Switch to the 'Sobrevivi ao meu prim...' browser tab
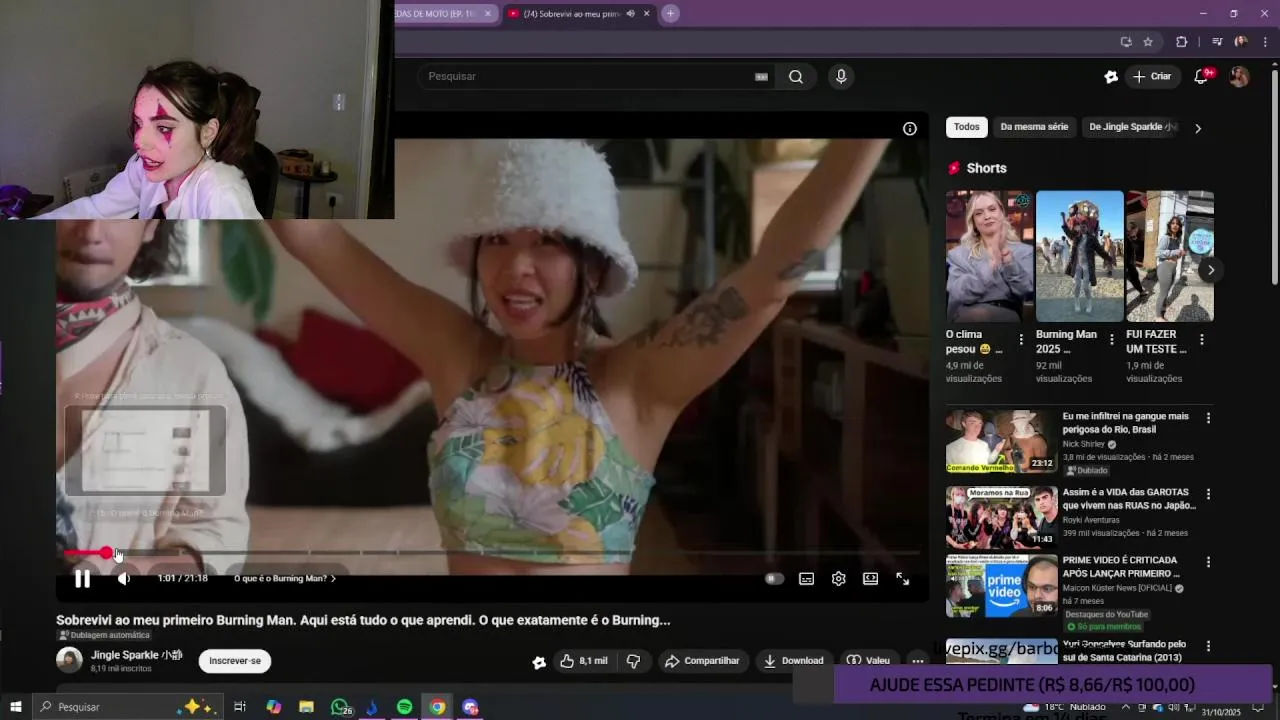 click(x=570, y=14)
